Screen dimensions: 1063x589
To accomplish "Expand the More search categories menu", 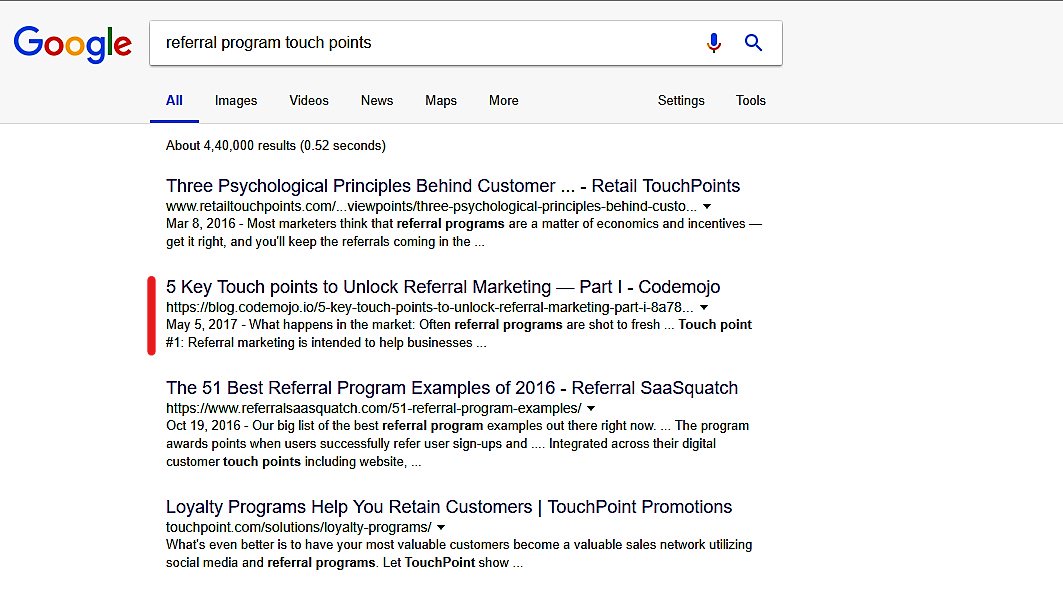I will [504, 100].
